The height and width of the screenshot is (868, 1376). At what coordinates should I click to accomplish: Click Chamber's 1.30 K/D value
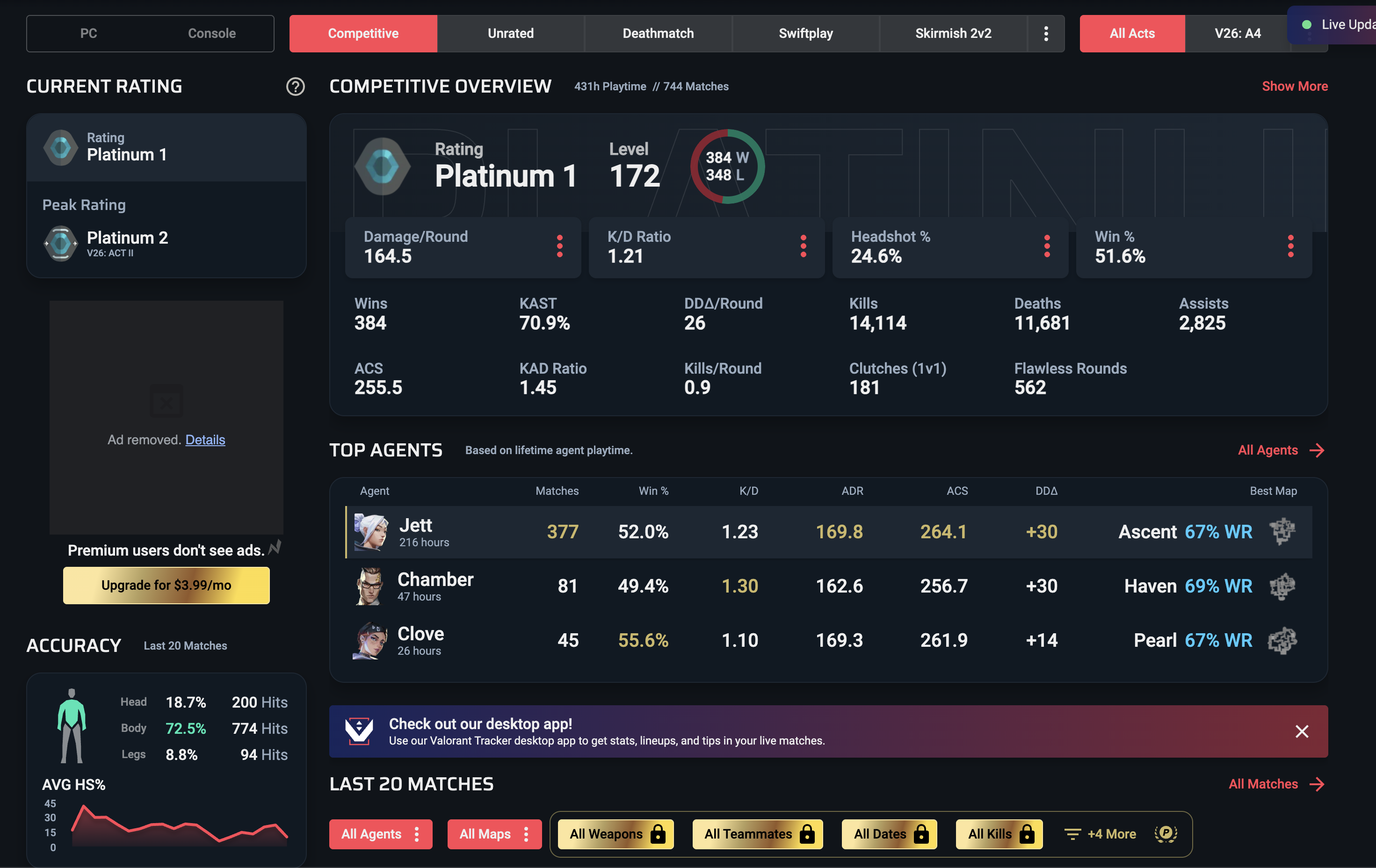pyautogui.click(x=740, y=586)
